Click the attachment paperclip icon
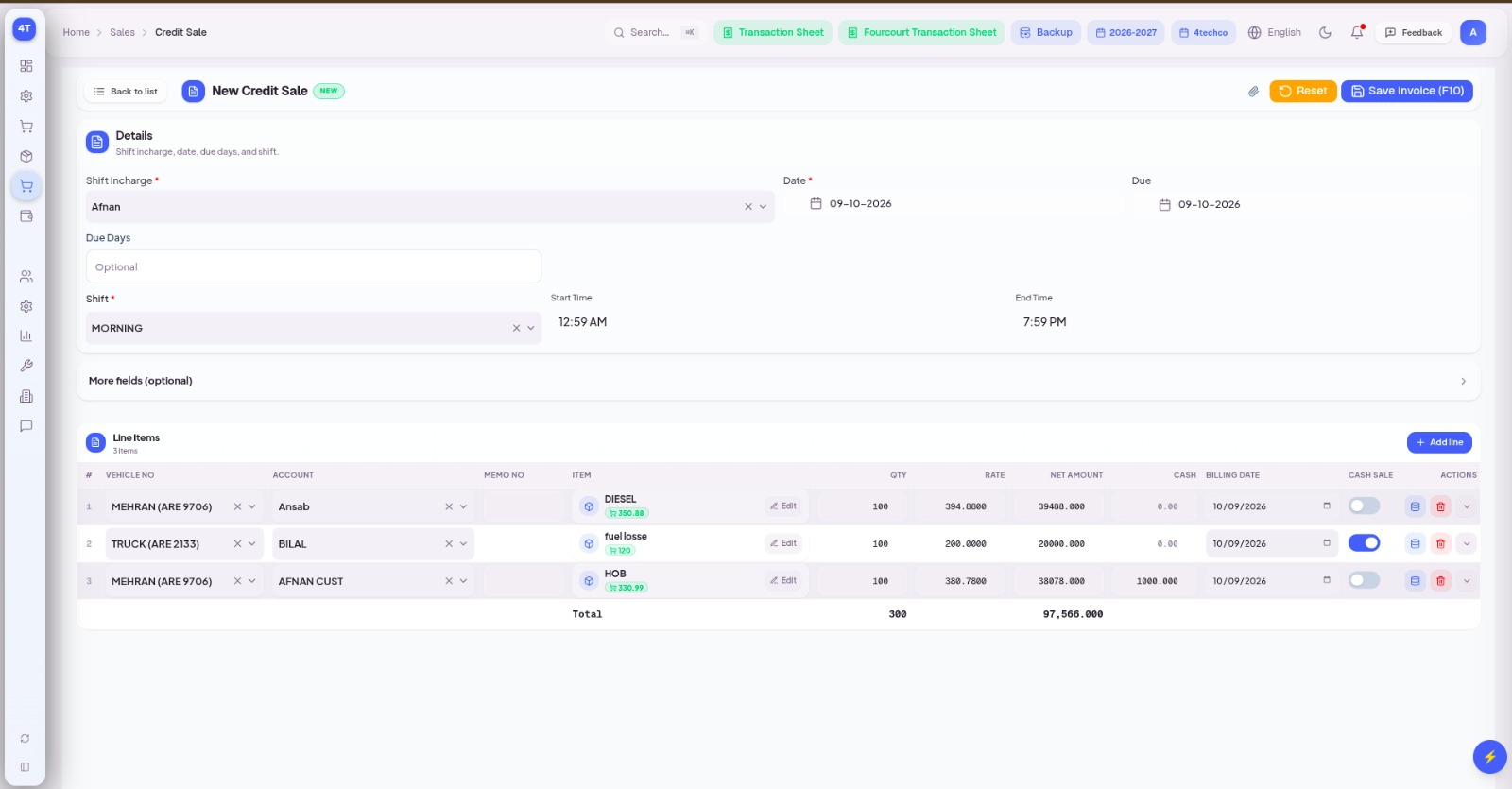The width and height of the screenshot is (1512, 789). click(x=1253, y=92)
